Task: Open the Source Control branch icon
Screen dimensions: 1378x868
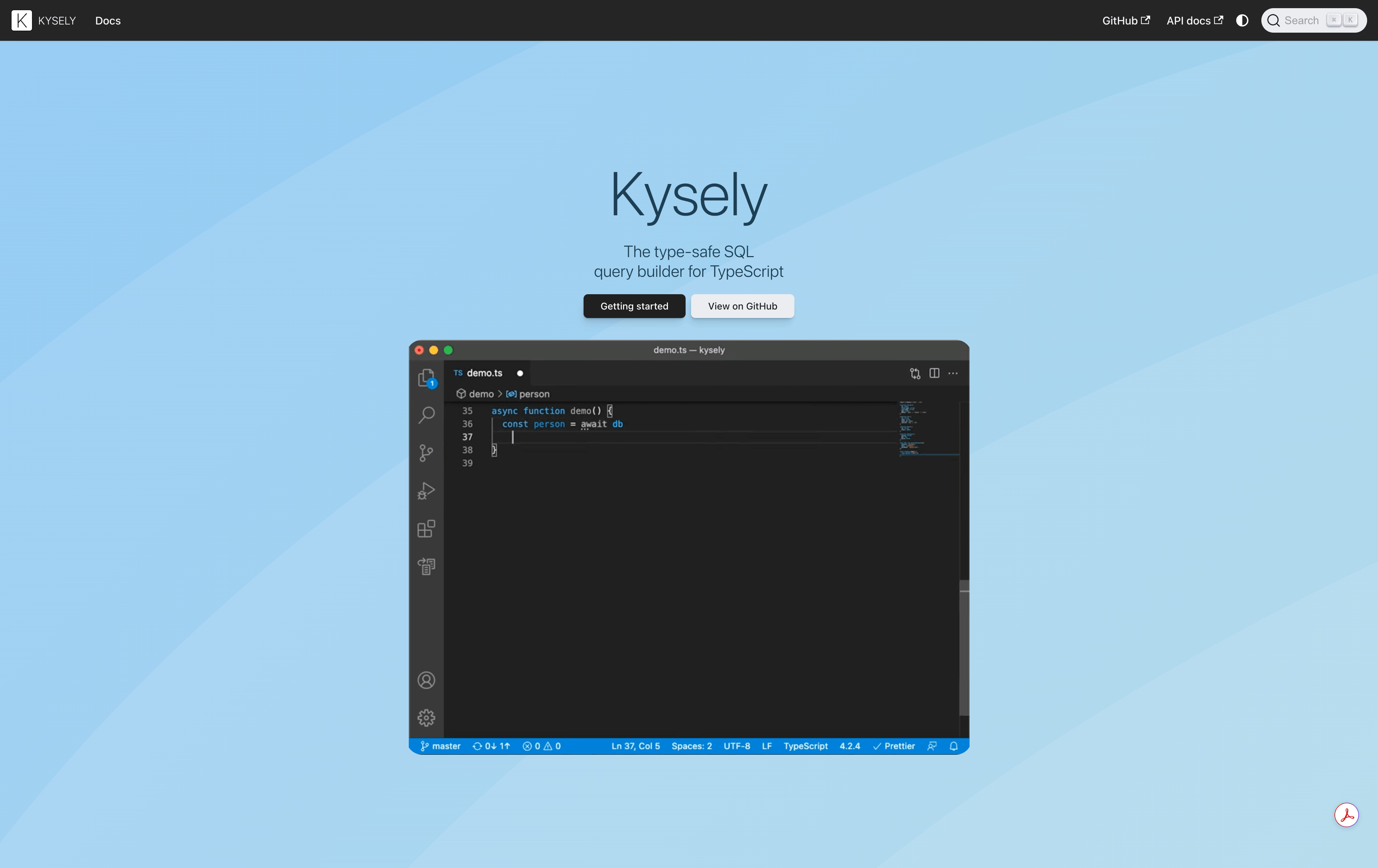Action: 426,453
